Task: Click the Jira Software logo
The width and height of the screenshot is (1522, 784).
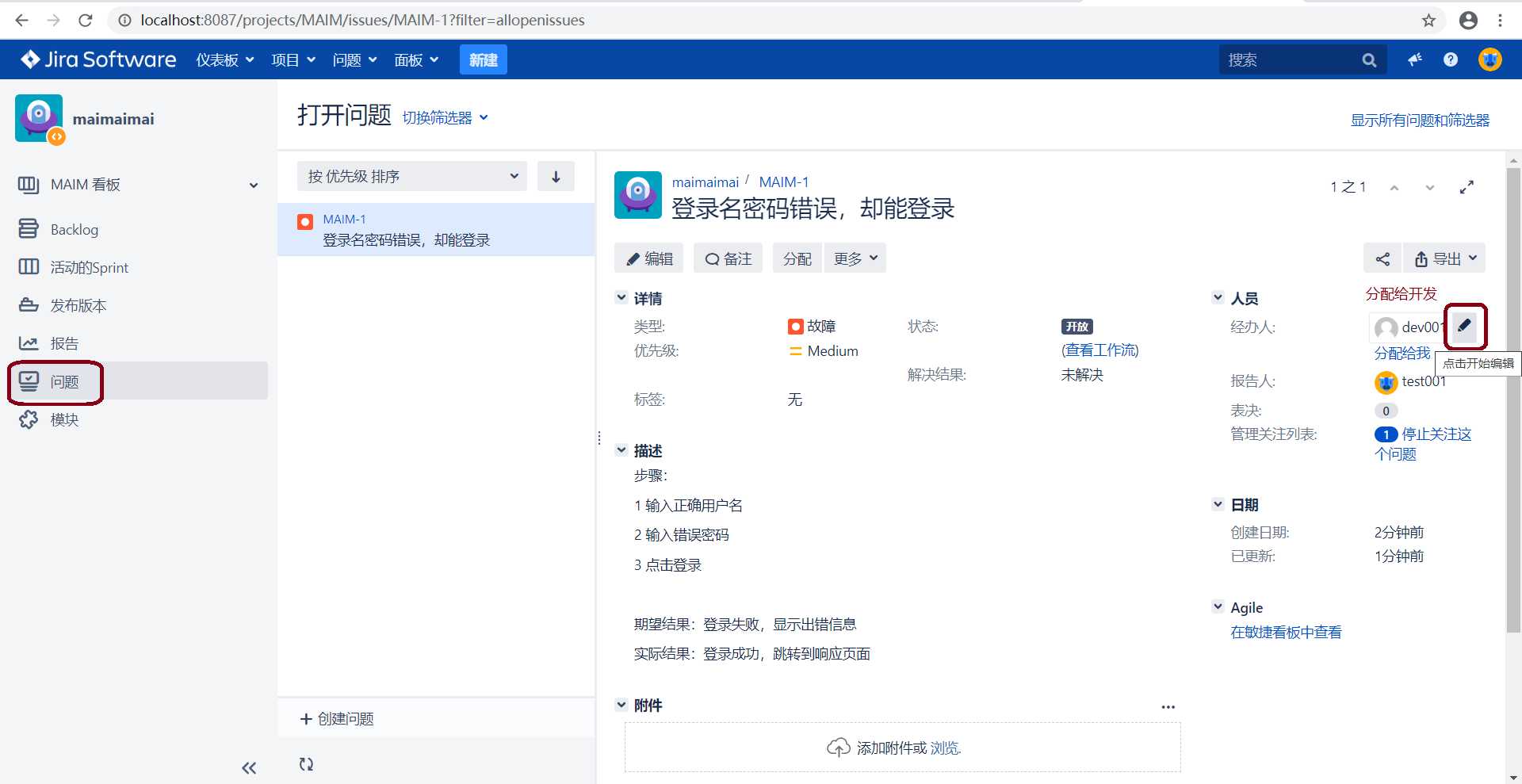Action: coord(98,59)
